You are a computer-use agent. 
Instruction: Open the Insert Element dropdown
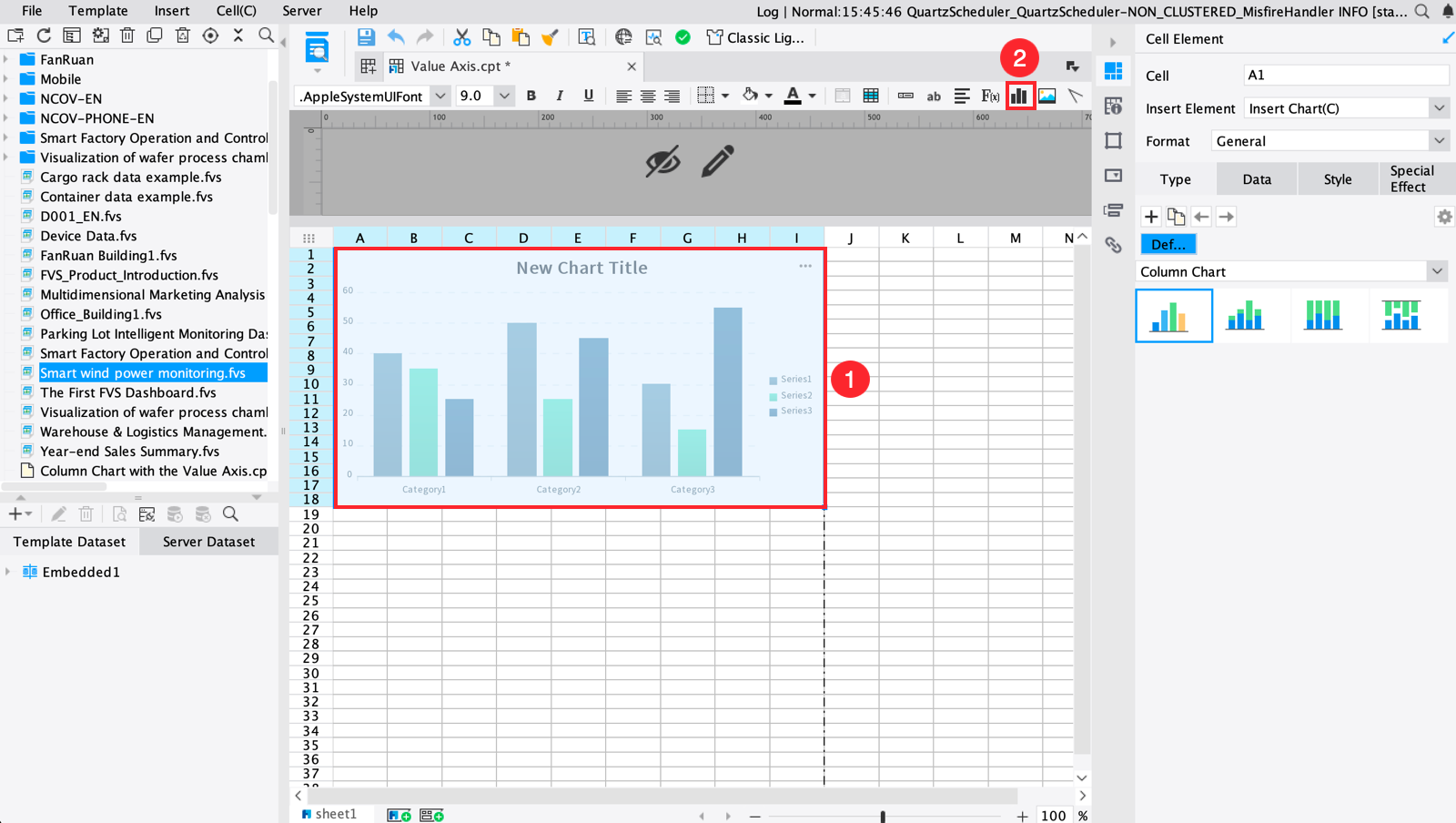(1439, 108)
